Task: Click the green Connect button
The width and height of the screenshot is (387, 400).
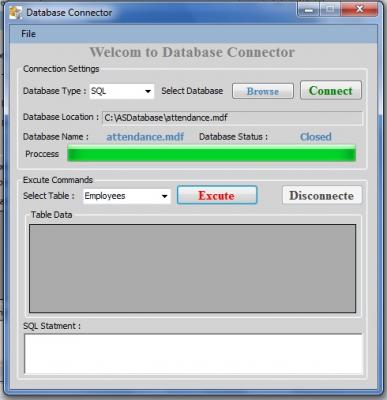Action: (x=331, y=90)
